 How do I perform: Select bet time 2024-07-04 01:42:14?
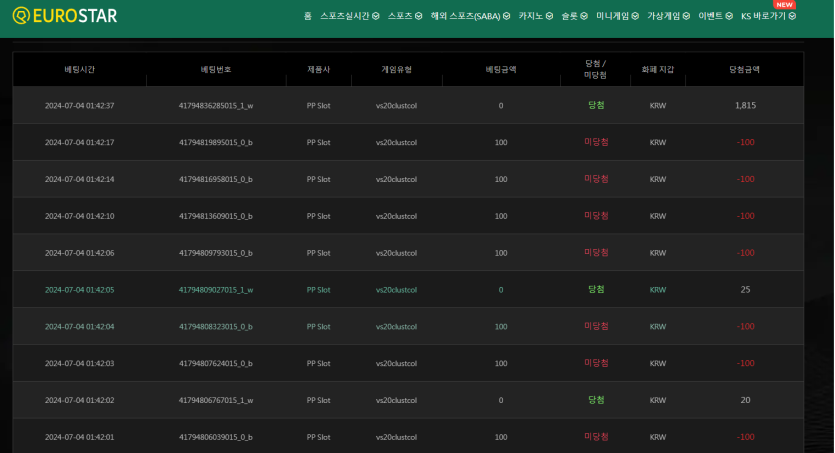[79, 179]
